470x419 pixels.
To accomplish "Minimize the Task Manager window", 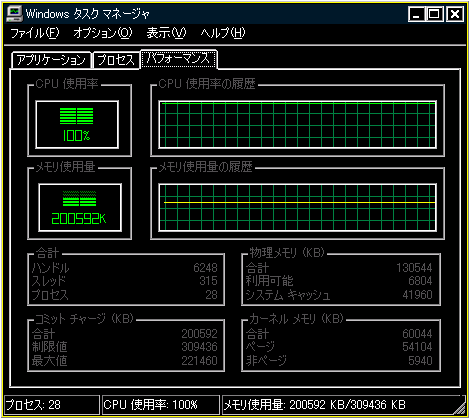I will pyautogui.click(x=416, y=14).
